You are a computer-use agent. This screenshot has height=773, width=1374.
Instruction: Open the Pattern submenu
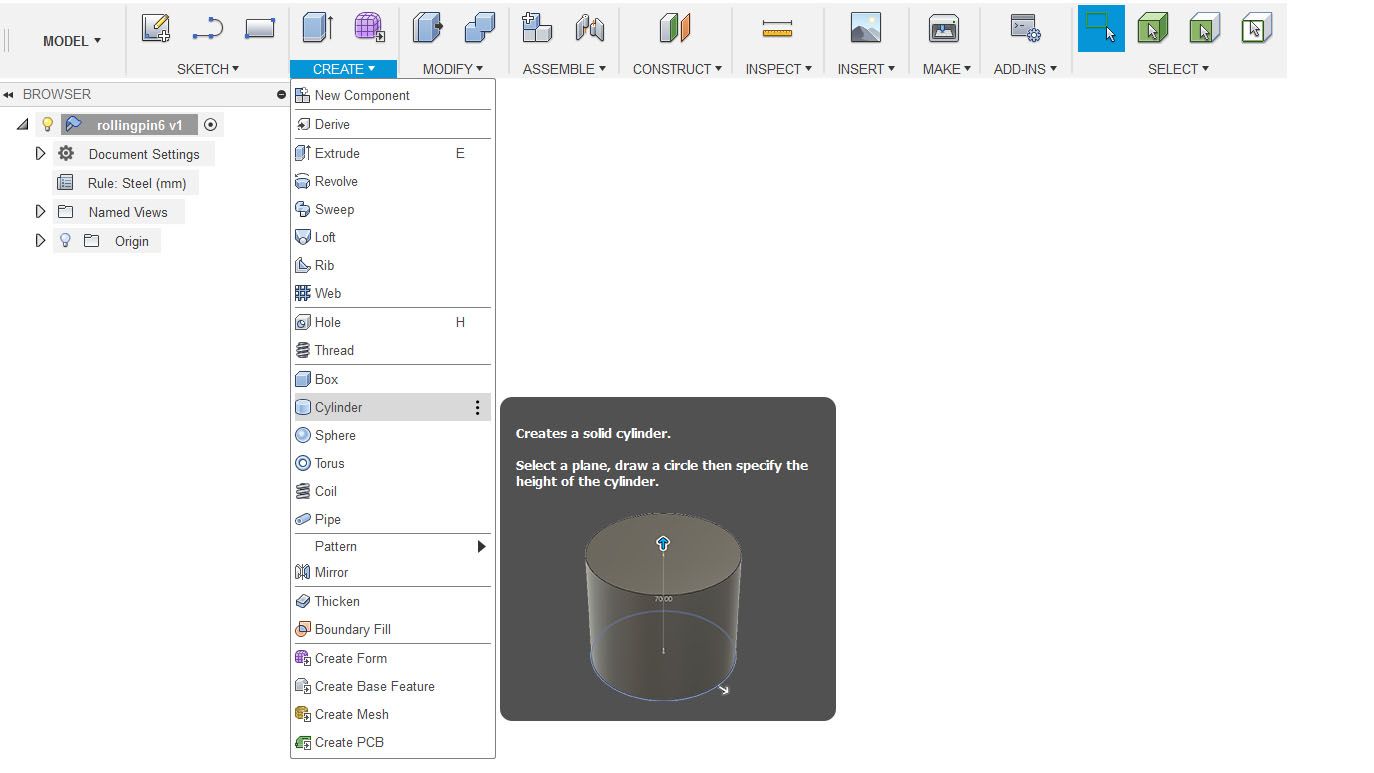(x=392, y=546)
